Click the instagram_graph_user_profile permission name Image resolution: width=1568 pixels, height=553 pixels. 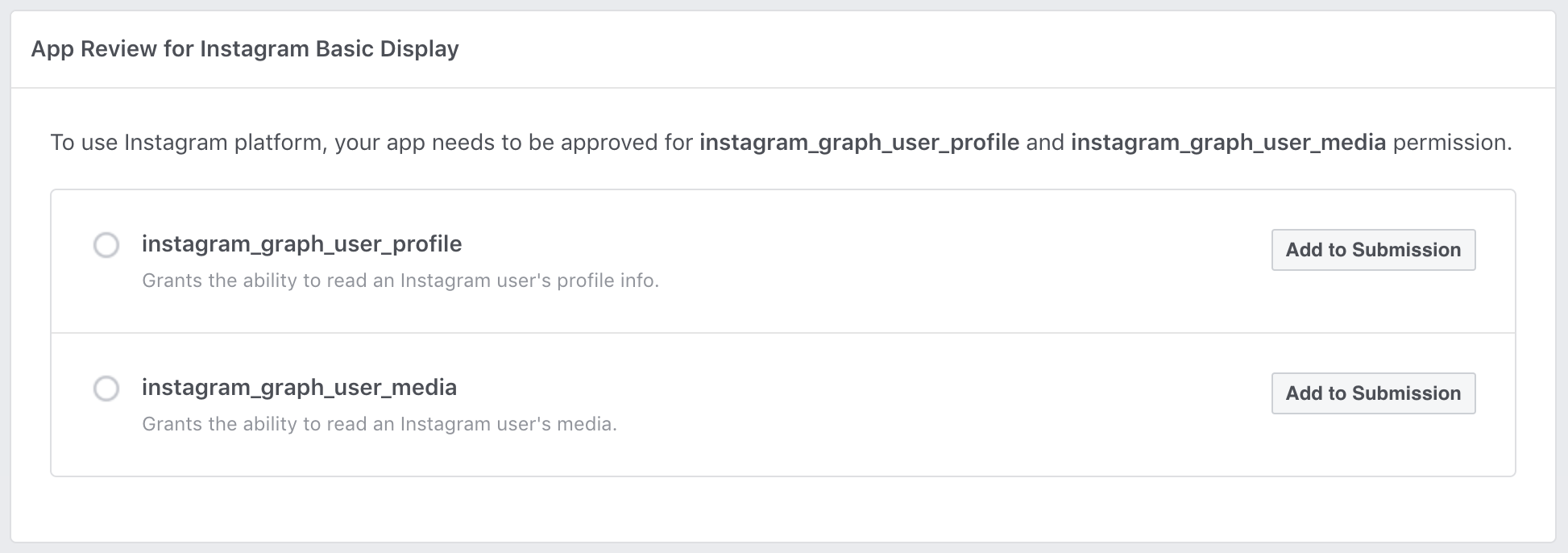302,243
